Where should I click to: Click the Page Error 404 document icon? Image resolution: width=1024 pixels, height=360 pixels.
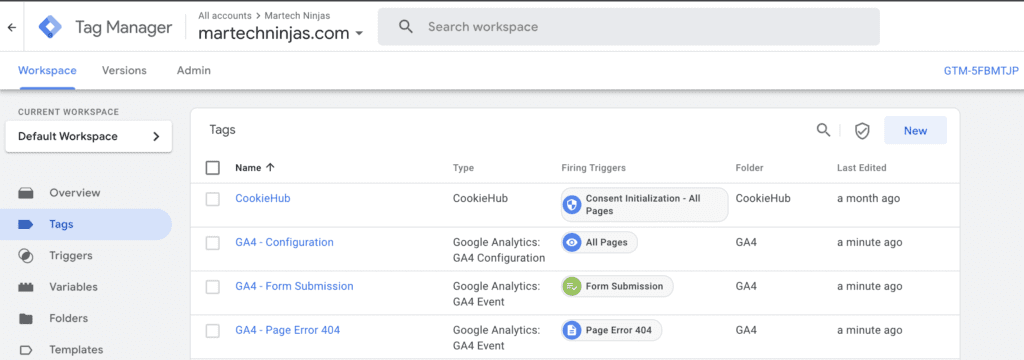(572, 330)
